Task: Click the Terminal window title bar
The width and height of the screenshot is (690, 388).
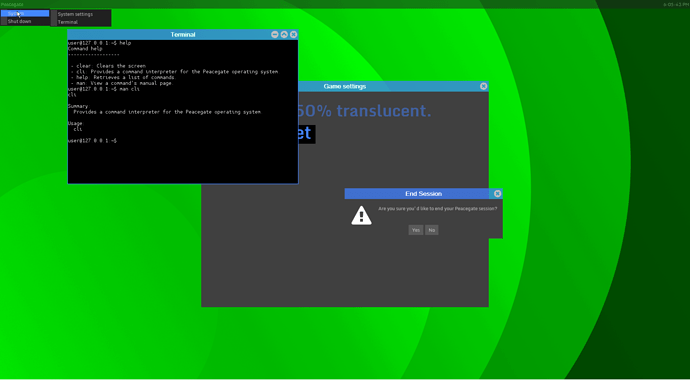Action: tap(183, 34)
